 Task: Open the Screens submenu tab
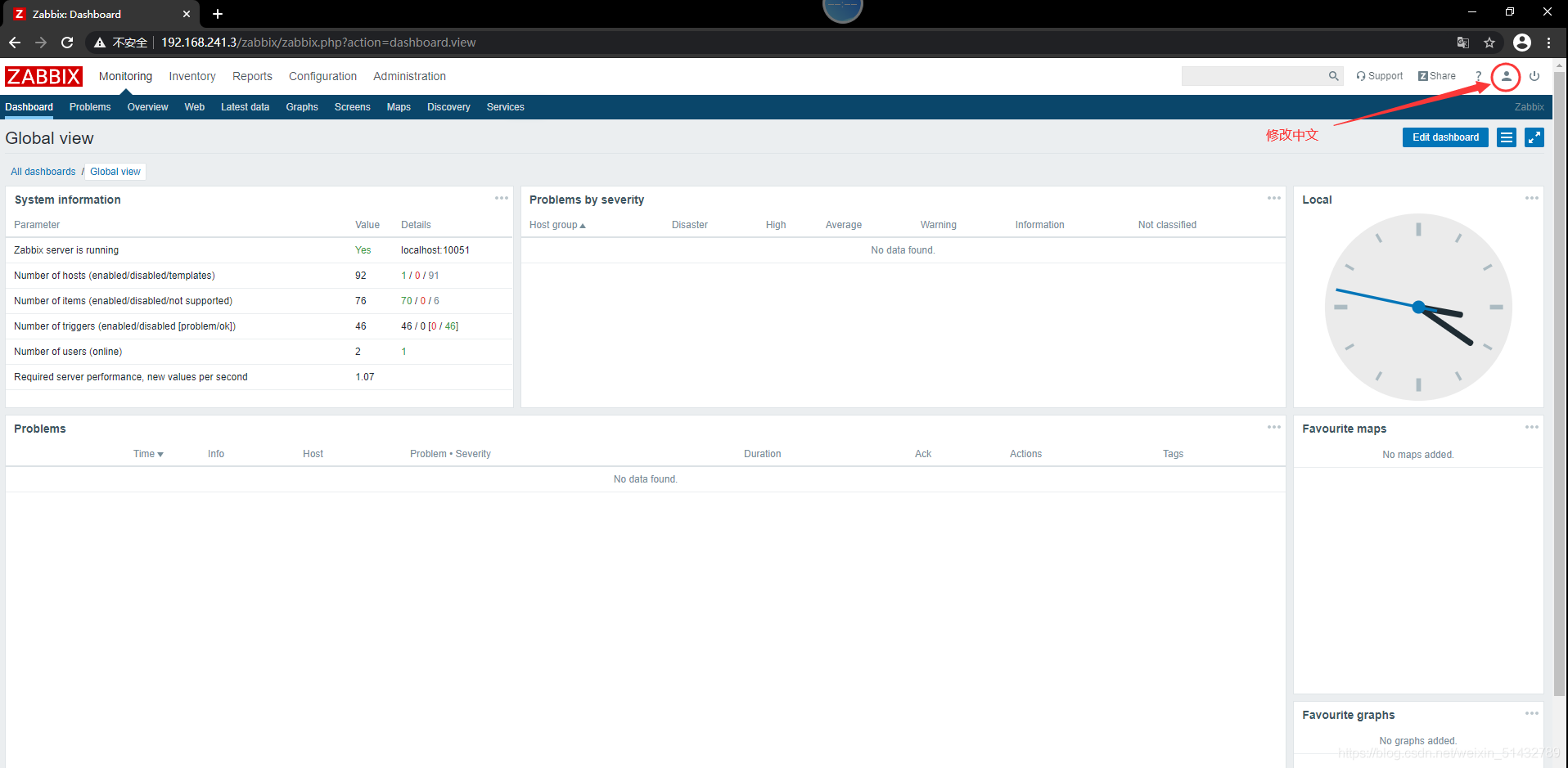(x=352, y=107)
